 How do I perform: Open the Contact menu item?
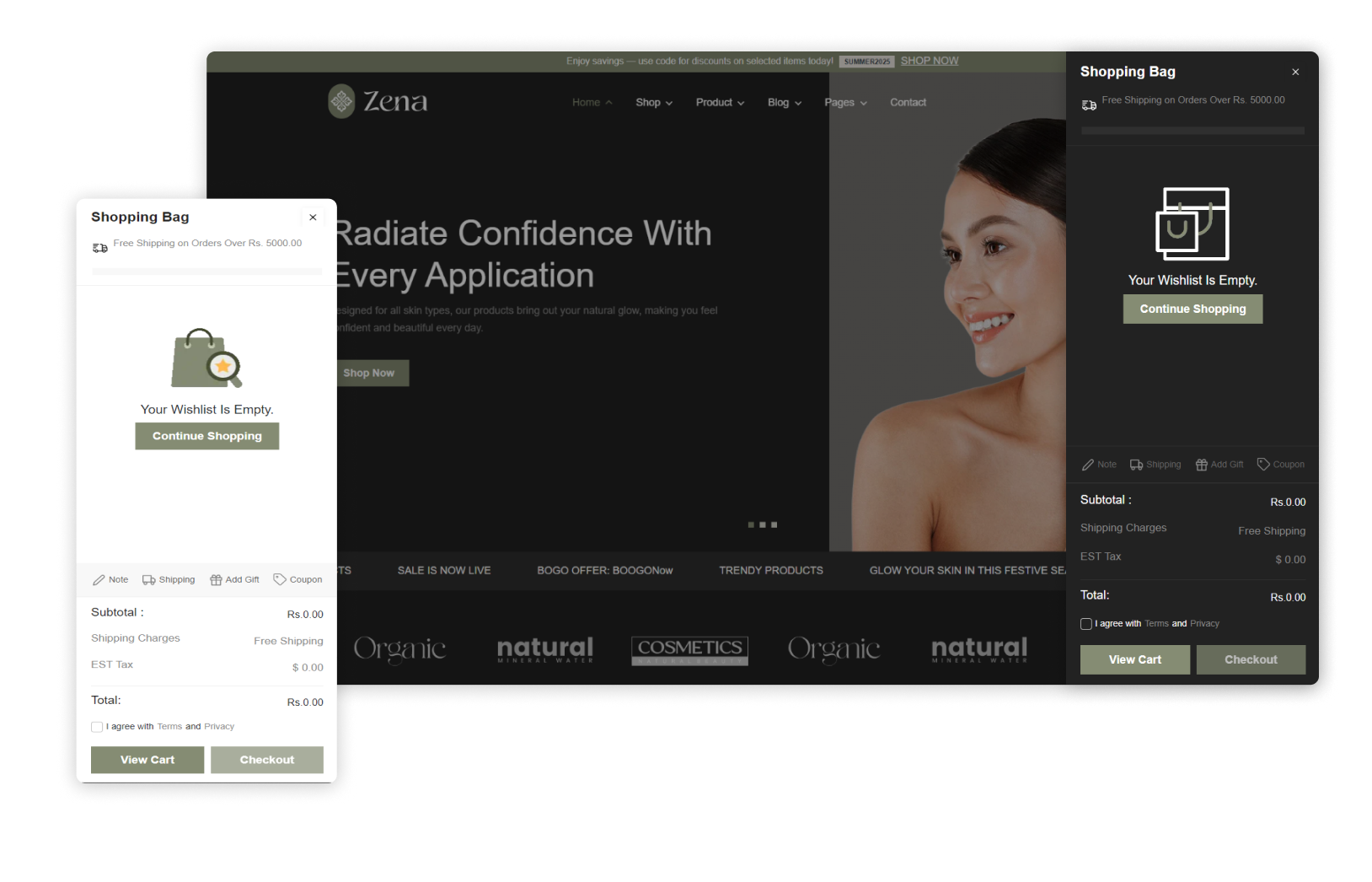[x=908, y=103]
